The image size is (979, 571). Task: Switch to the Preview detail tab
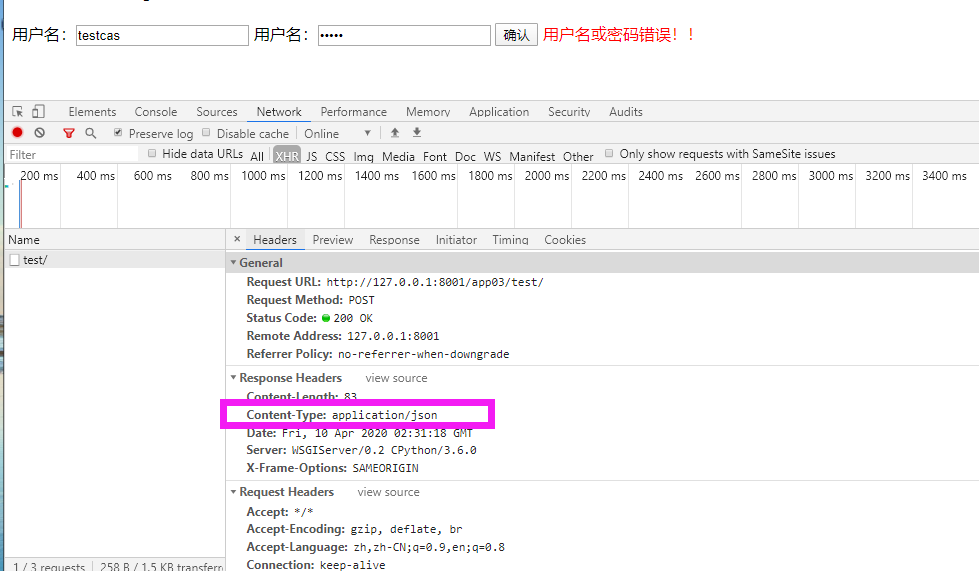coord(333,240)
